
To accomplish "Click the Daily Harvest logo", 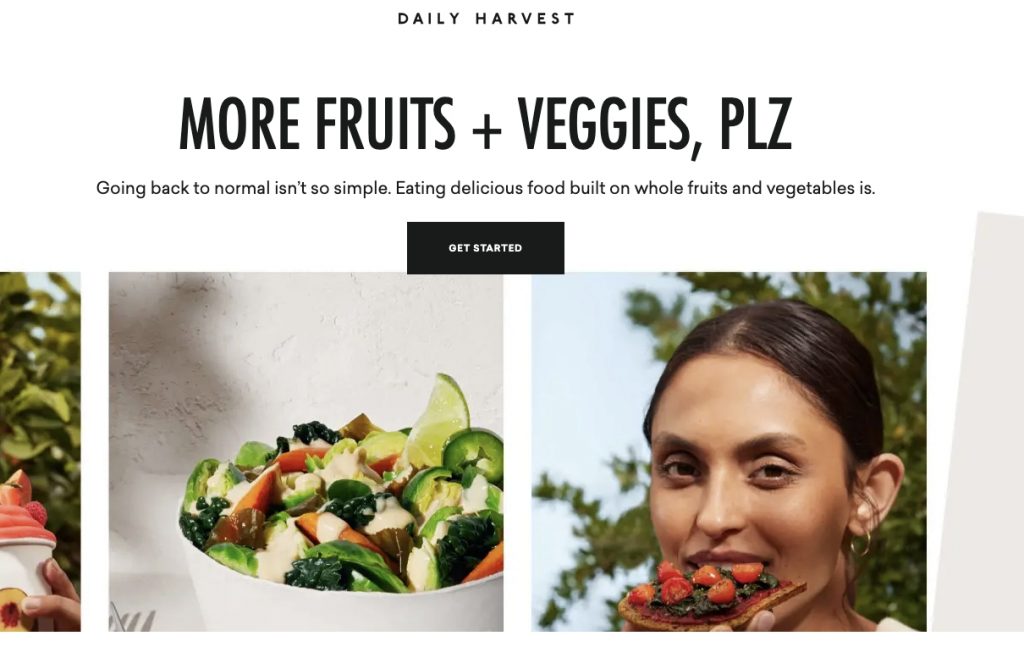I will point(486,18).
